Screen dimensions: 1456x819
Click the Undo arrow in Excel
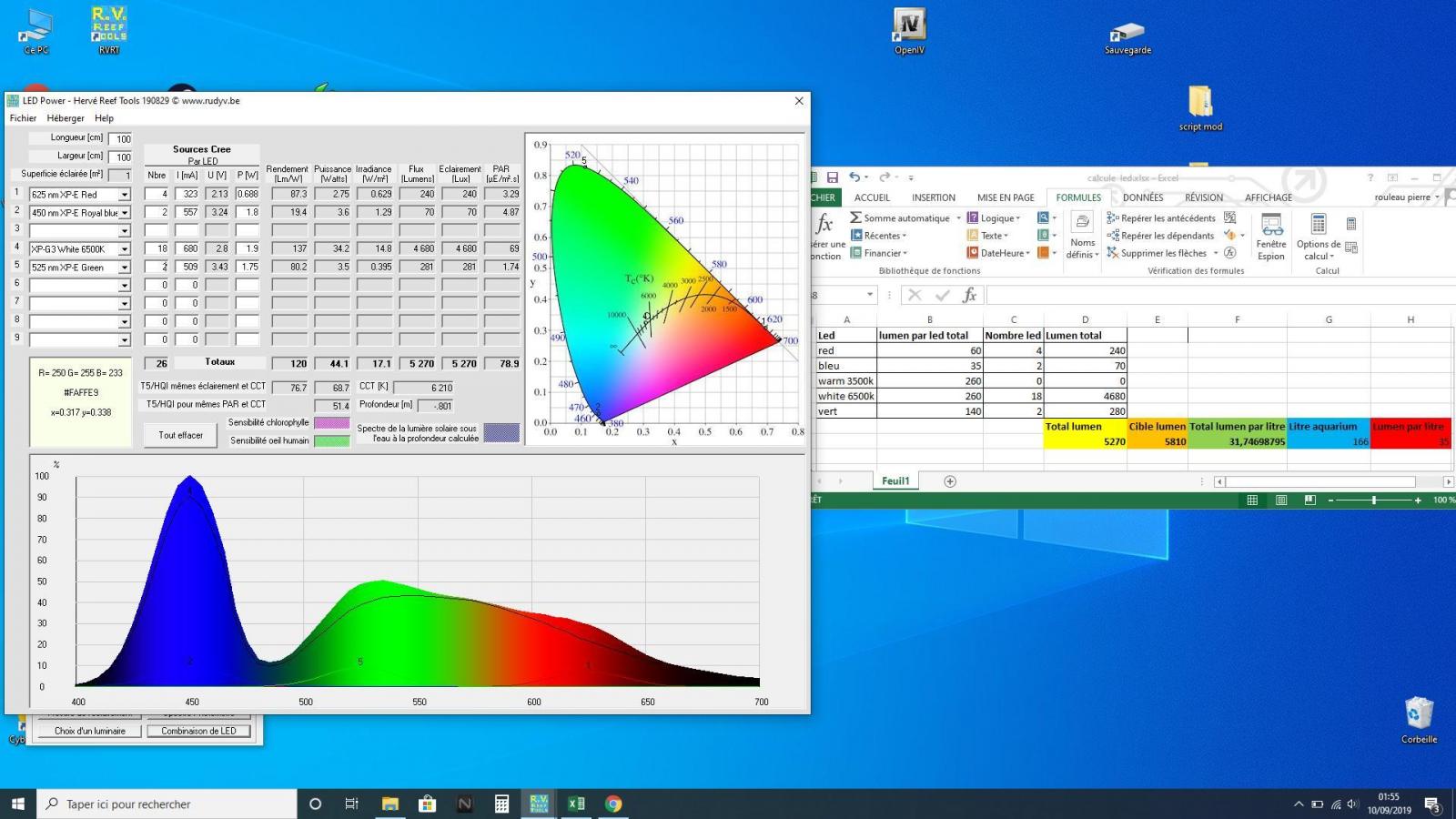pyautogui.click(x=854, y=177)
